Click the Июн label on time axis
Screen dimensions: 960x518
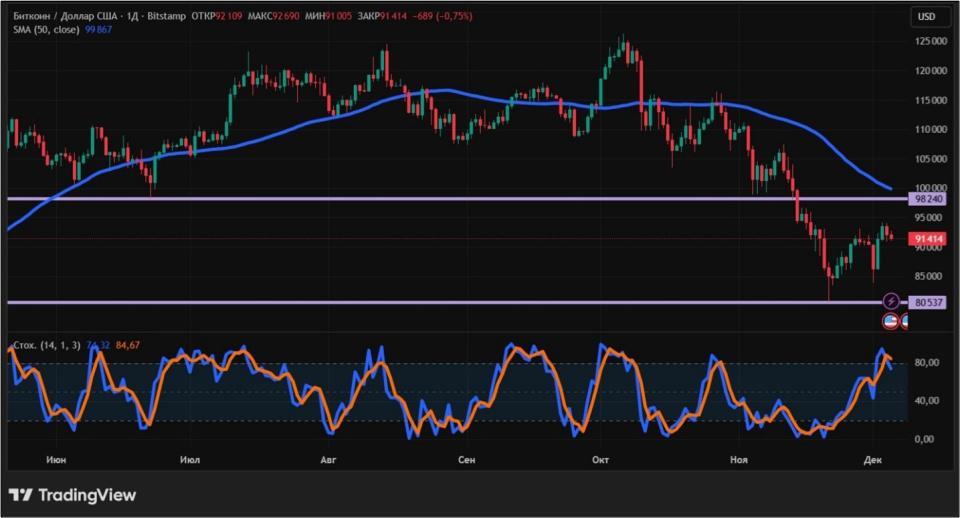coord(56,459)
